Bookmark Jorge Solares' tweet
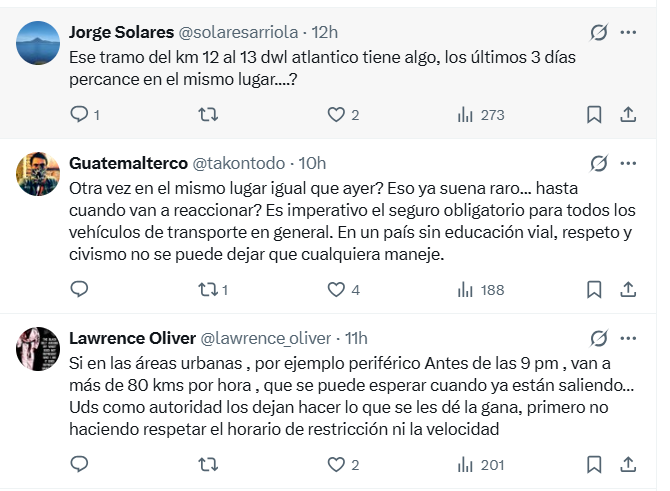Screen dimensions: 670x491 [594, 115]
